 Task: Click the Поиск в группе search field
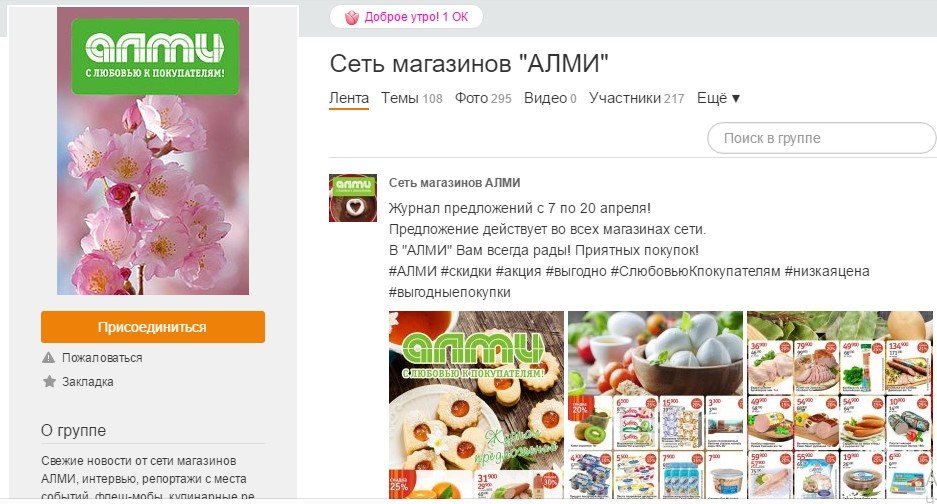(822, 138)
